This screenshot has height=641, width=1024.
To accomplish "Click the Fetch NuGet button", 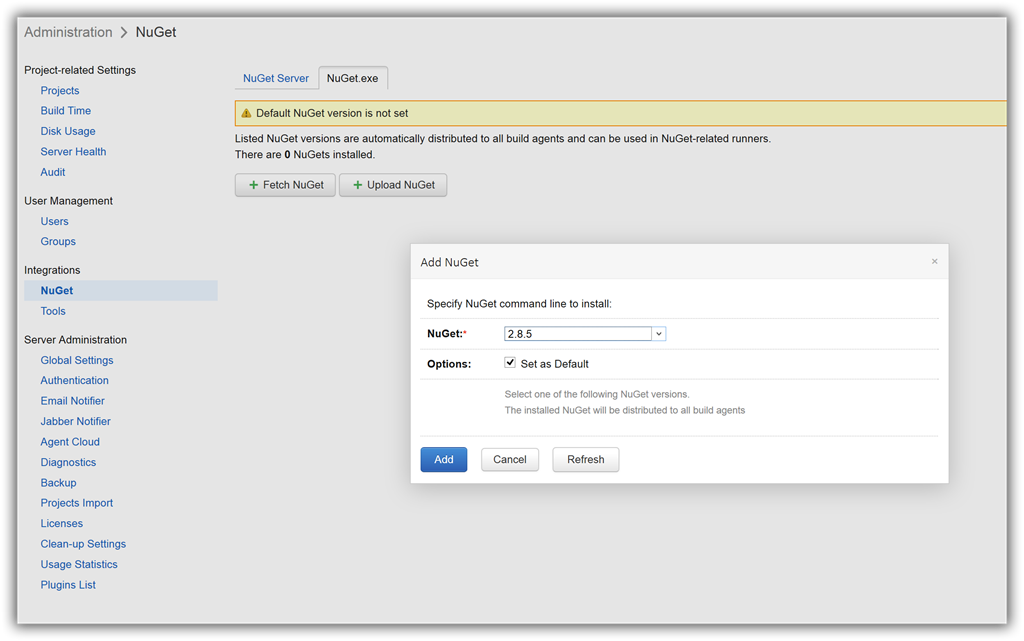I will [x=285, y=185].
